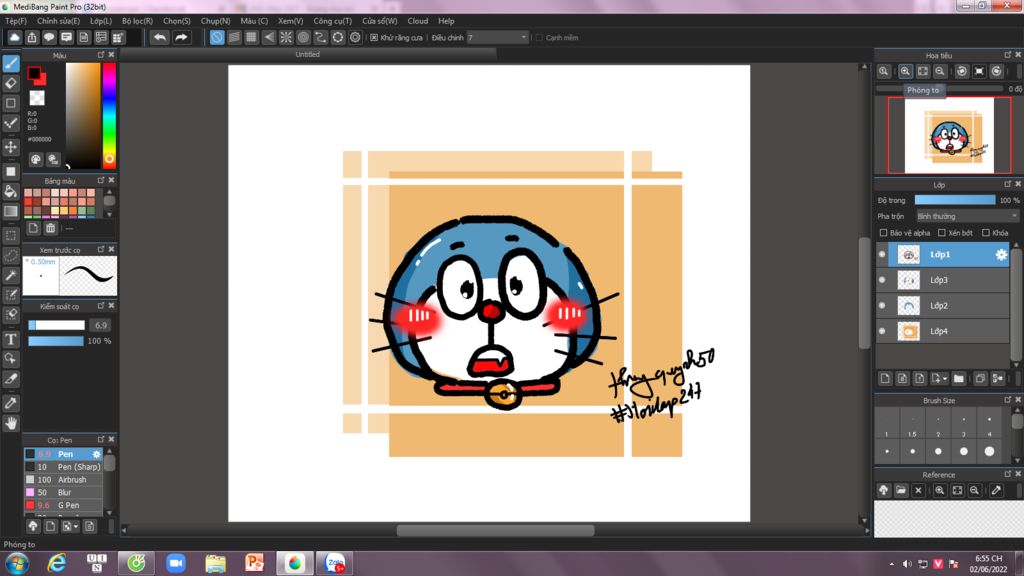Click the export share icon in toolbar
Viewport: 1024px width, 576px height.
pyautogui.click(x=31, y=37)
